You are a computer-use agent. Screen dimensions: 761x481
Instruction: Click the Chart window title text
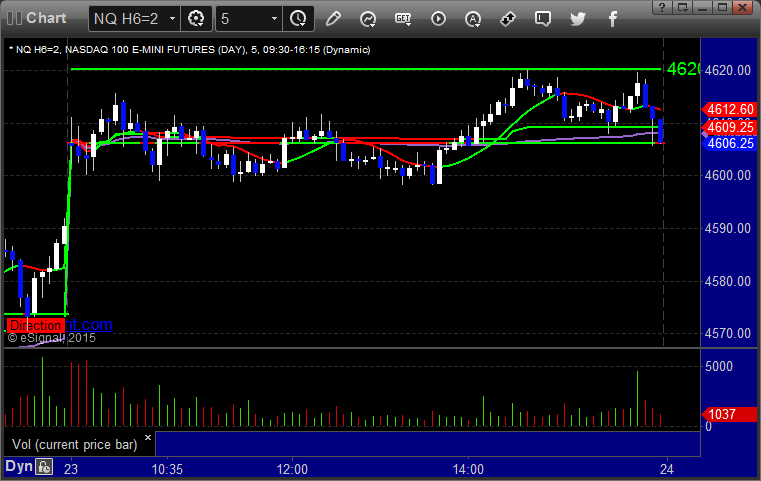pos(46,18)
